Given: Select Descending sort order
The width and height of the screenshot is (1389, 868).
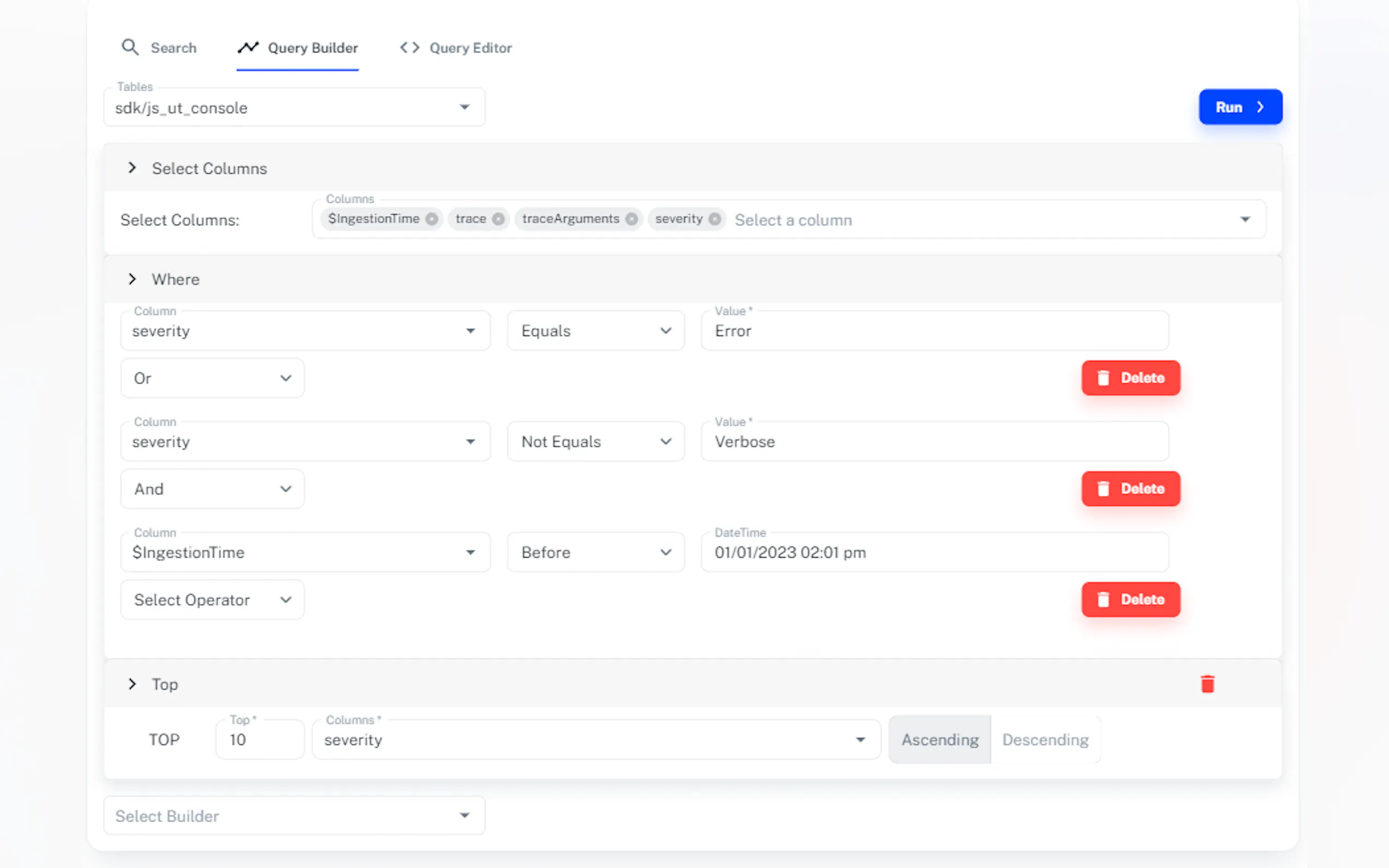Looking at the screenshot, I should [1045, 740].
